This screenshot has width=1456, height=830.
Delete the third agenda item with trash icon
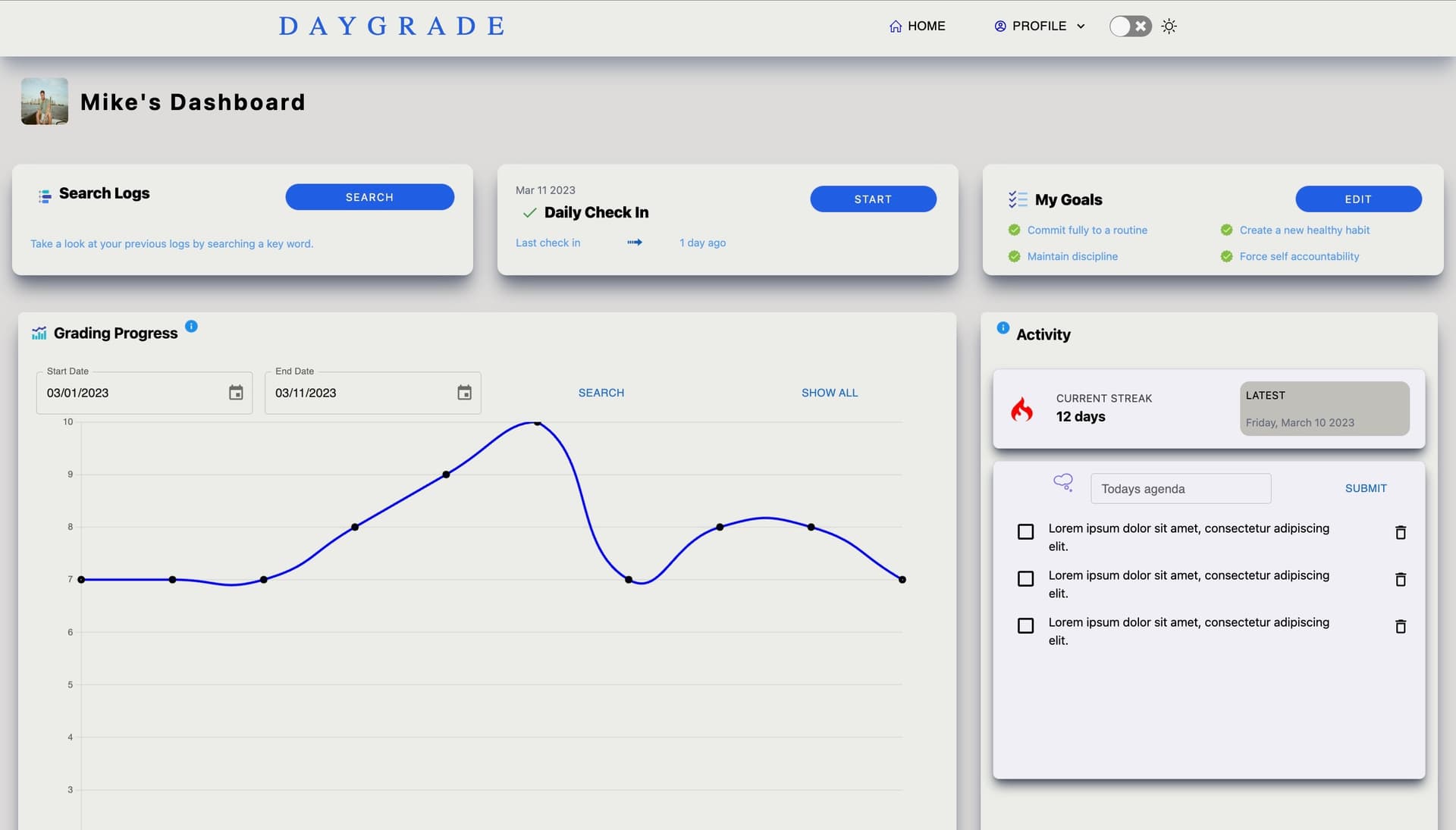coord(1400,627)
